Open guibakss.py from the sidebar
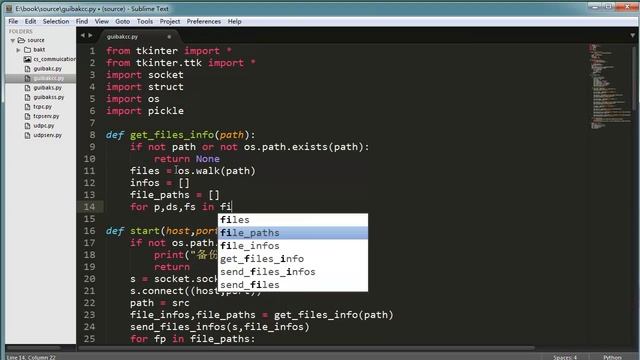640x360 pixels. coord(49,97)
